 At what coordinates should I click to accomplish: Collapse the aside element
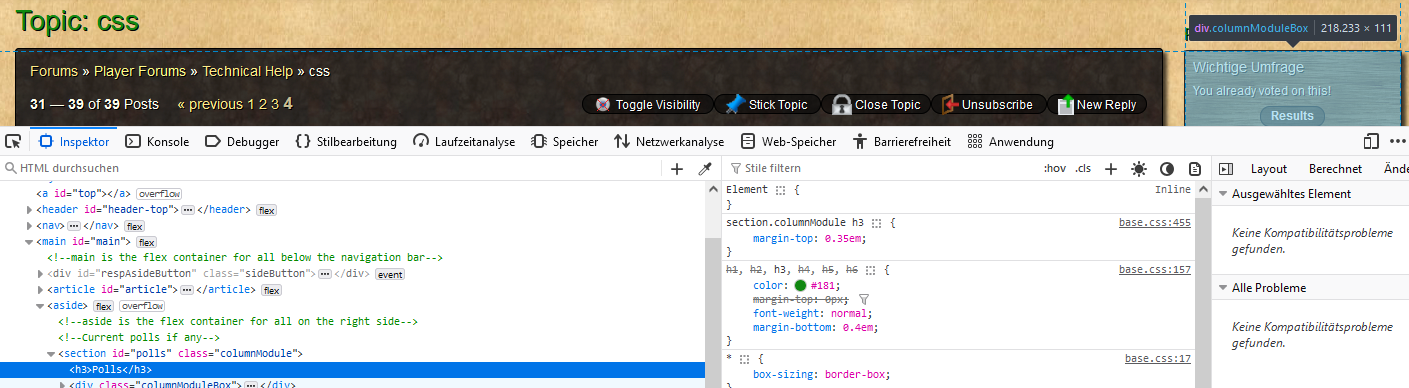point(40,305)
